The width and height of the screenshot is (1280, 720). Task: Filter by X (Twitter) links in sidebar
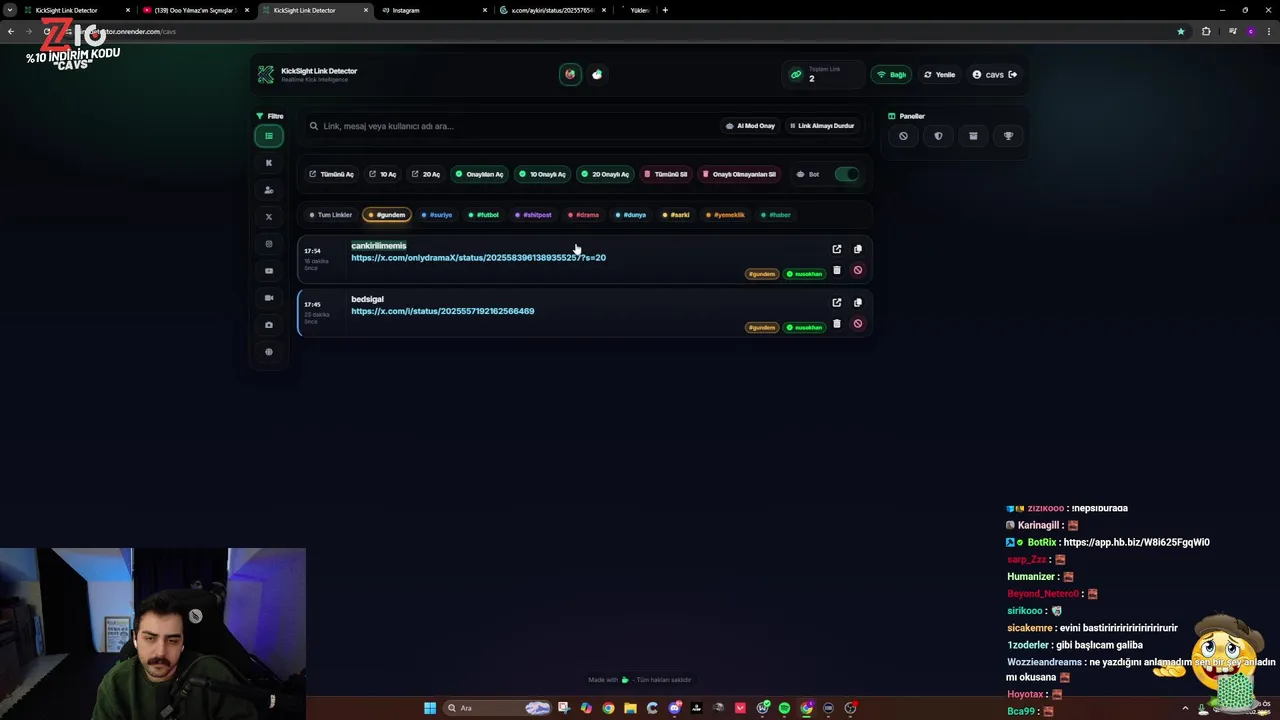pyautogui.click(x=268, y=217)
